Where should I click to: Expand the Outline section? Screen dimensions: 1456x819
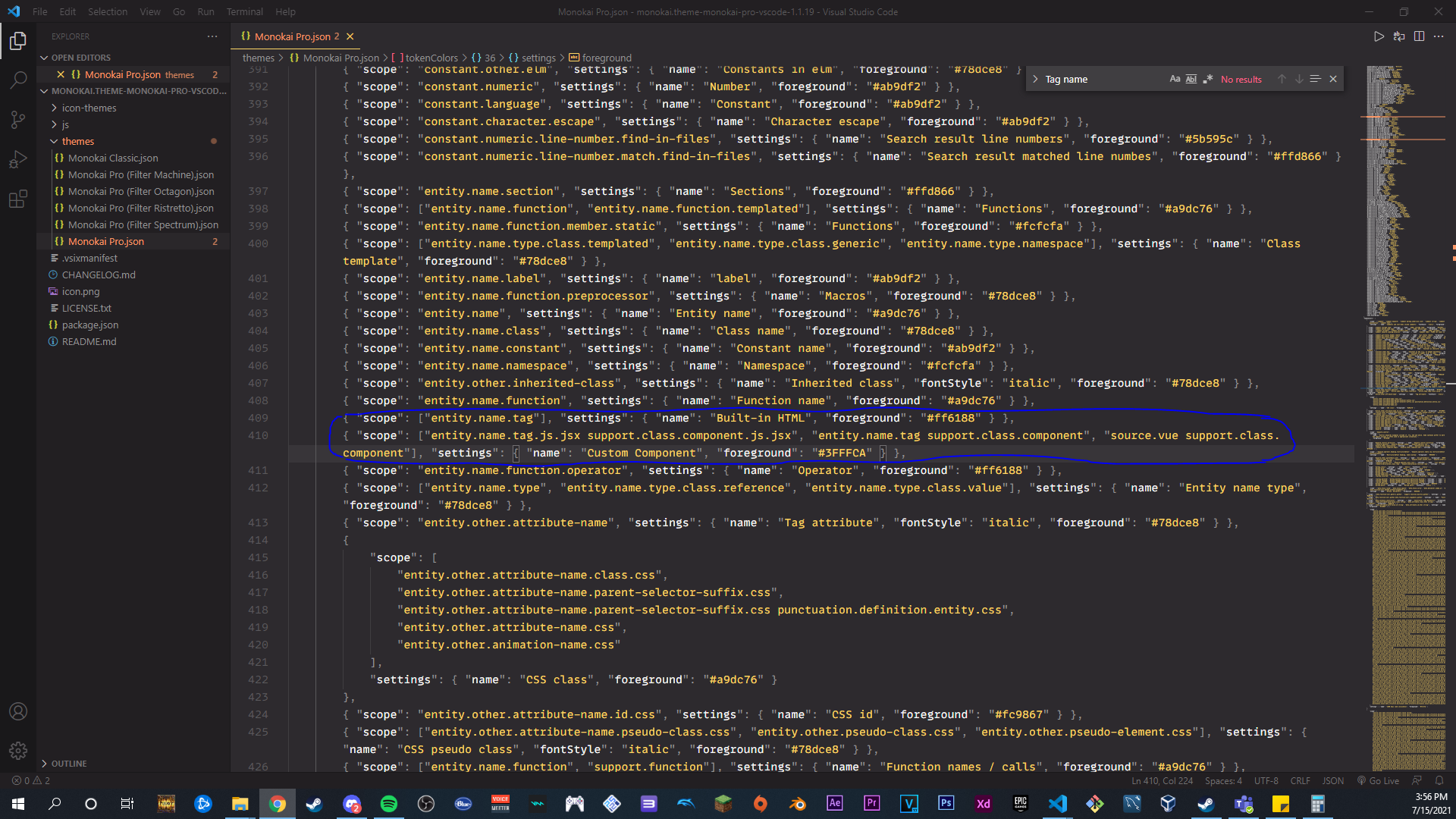pyautogui.click(x=68, y=764)
